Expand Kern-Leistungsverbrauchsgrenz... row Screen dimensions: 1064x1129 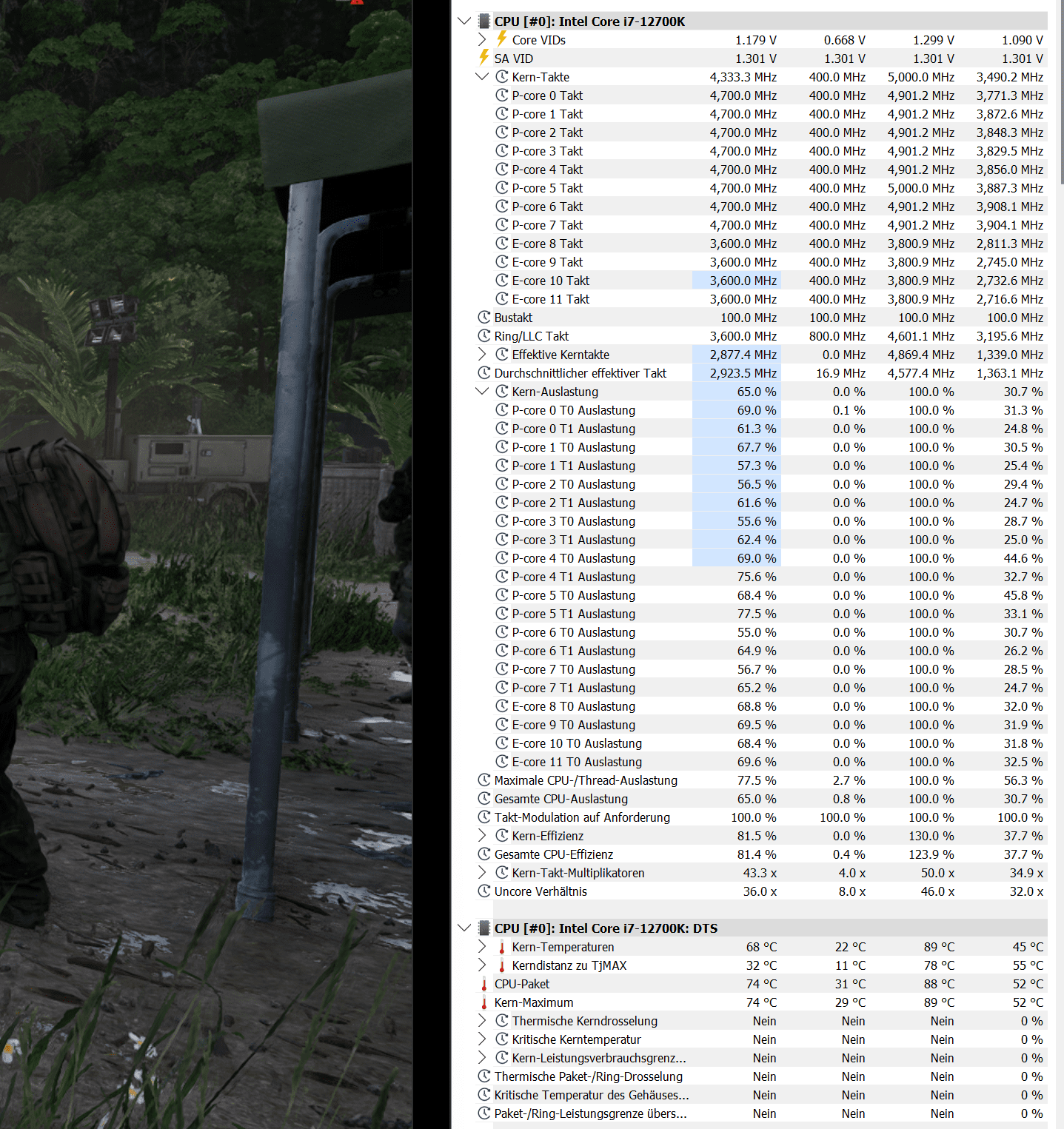point(482,1058)
